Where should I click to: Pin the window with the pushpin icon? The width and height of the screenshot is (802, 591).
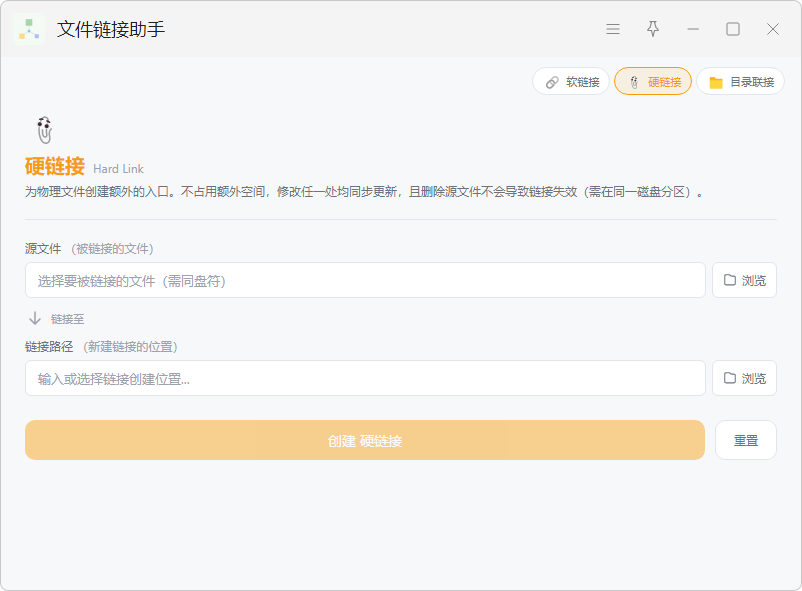click(653, 29)
